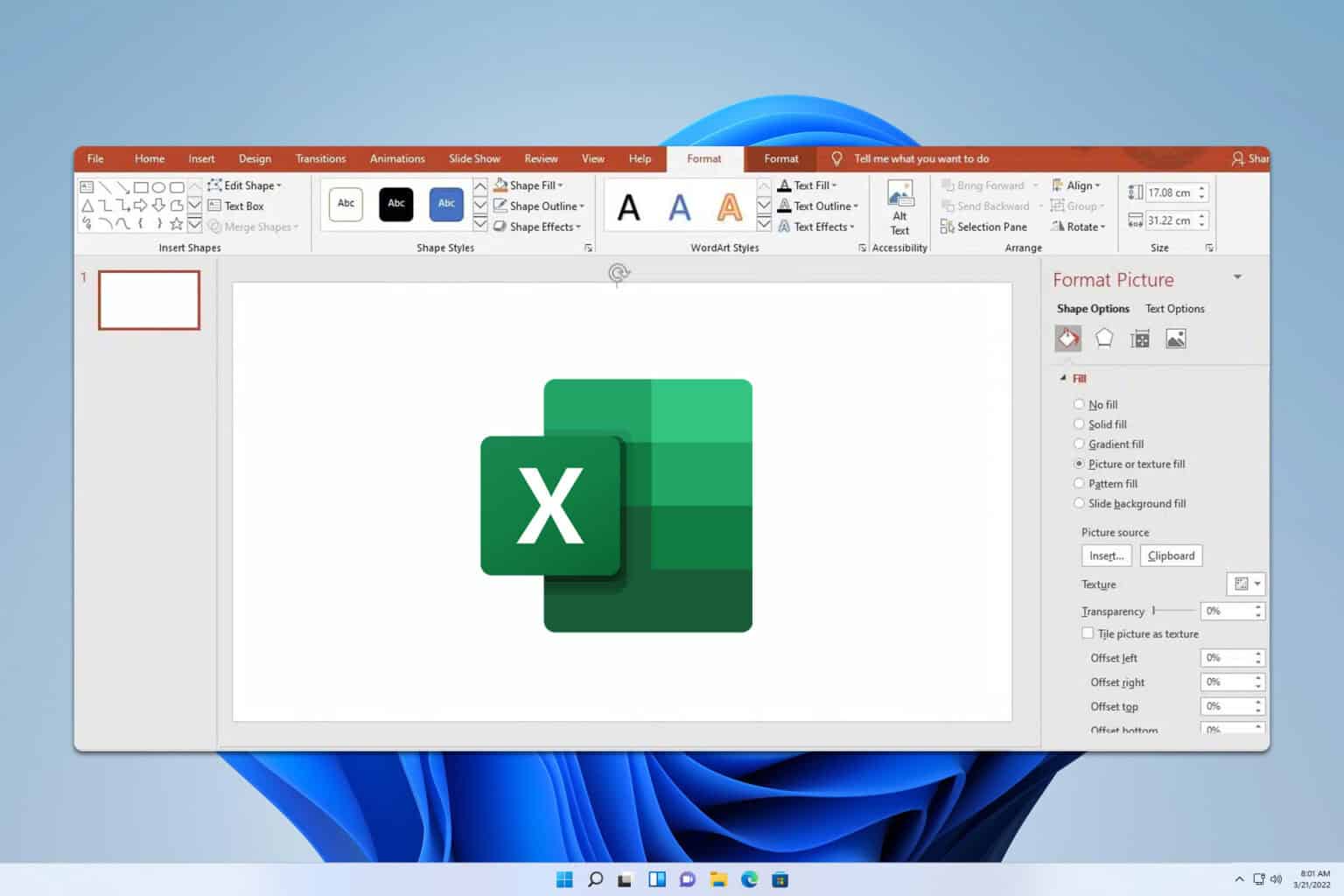This screenshot has height=896, width=1344.
Task: Enable Tile picture as texture checkbox
Action: pyautogui.click(x=1088, y=633)
